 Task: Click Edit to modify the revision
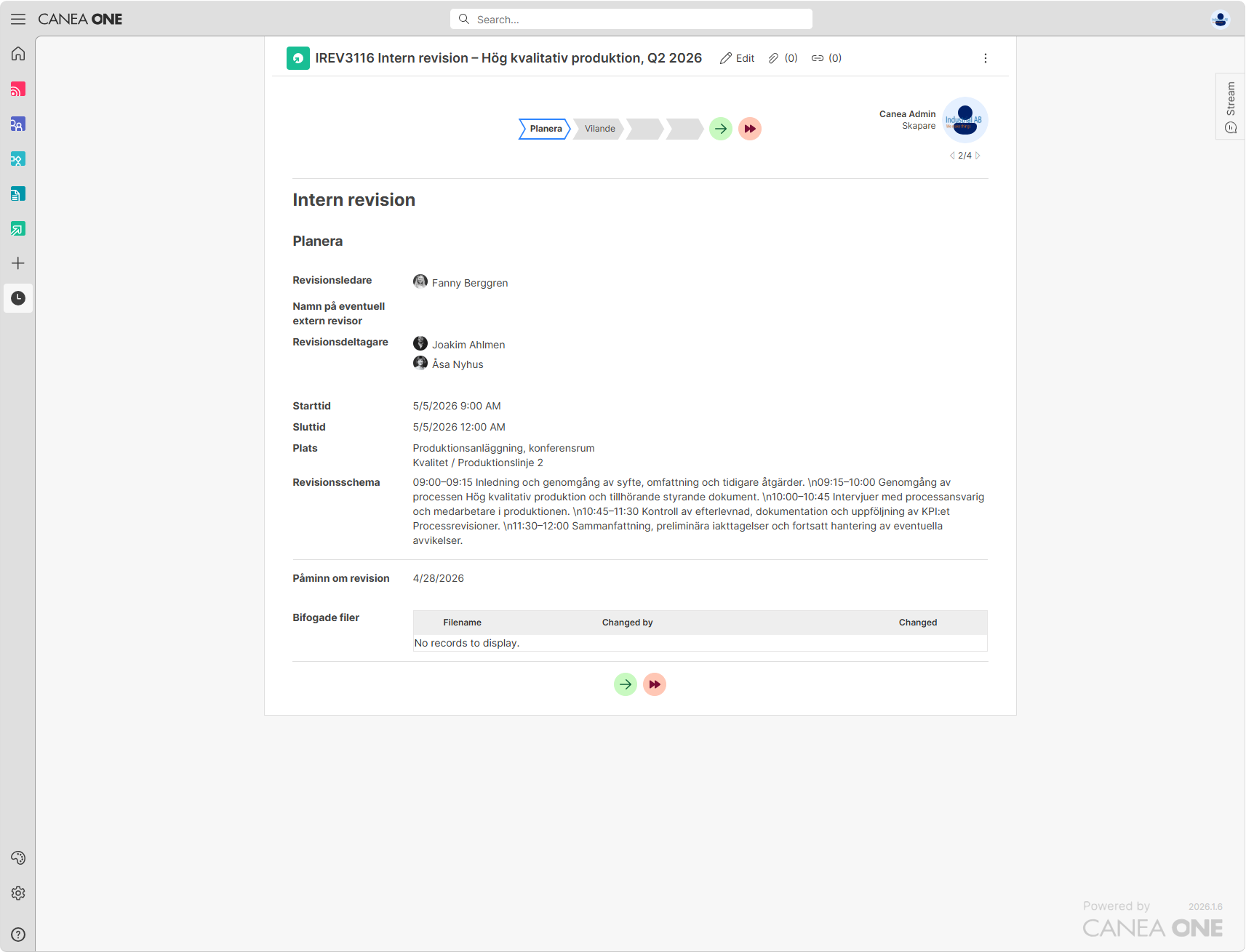tap(737, 58)
